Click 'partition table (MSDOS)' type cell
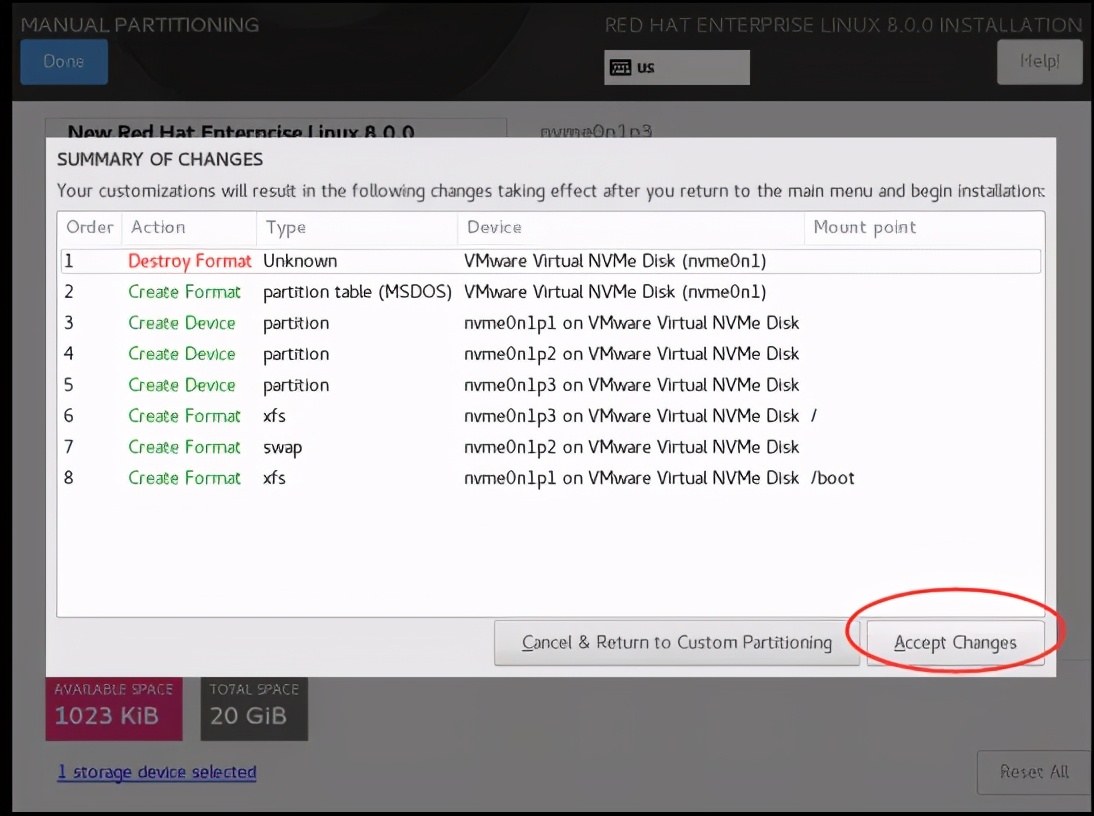 (x=357, y=292)
